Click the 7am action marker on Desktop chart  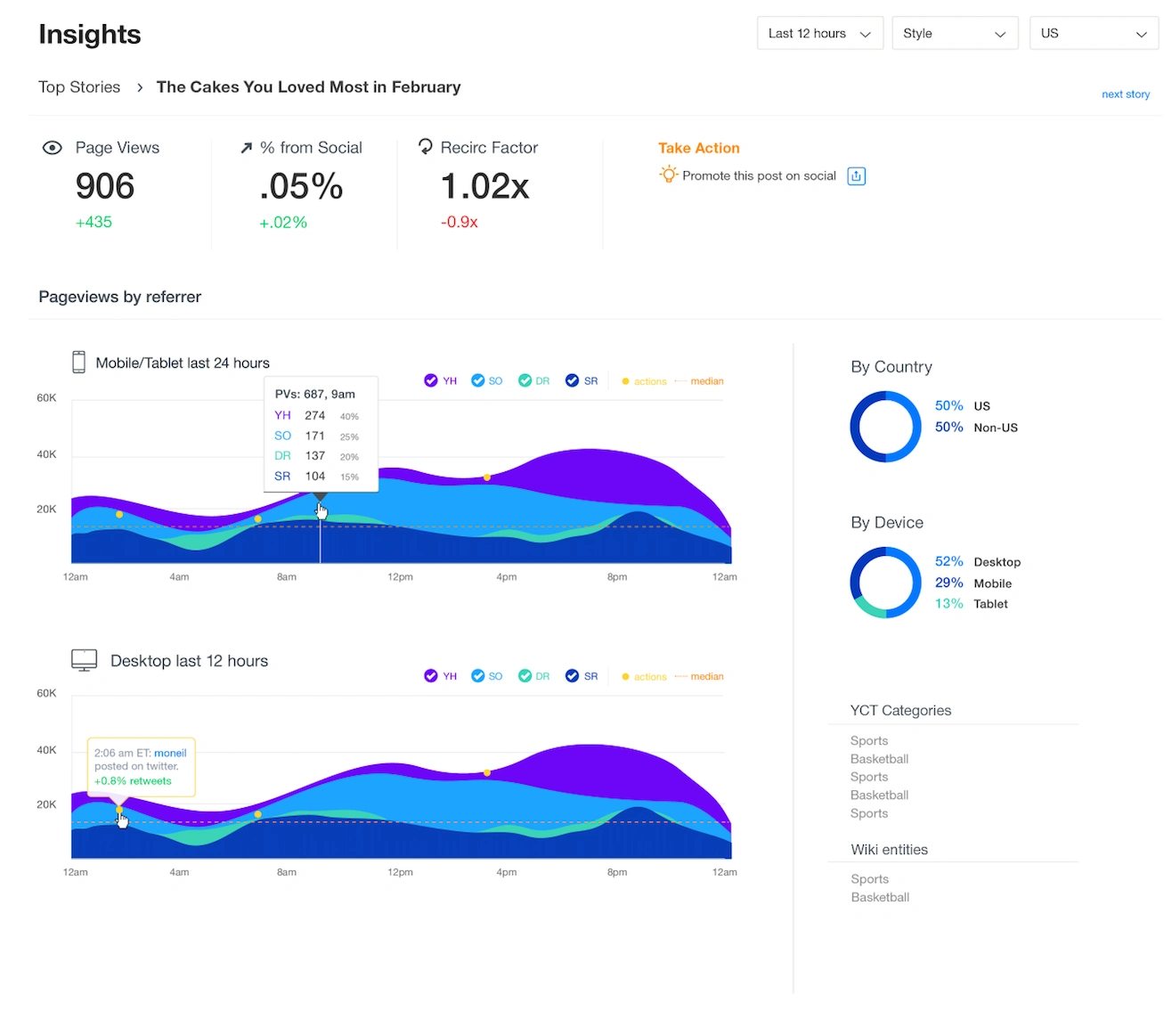point(258,814)
